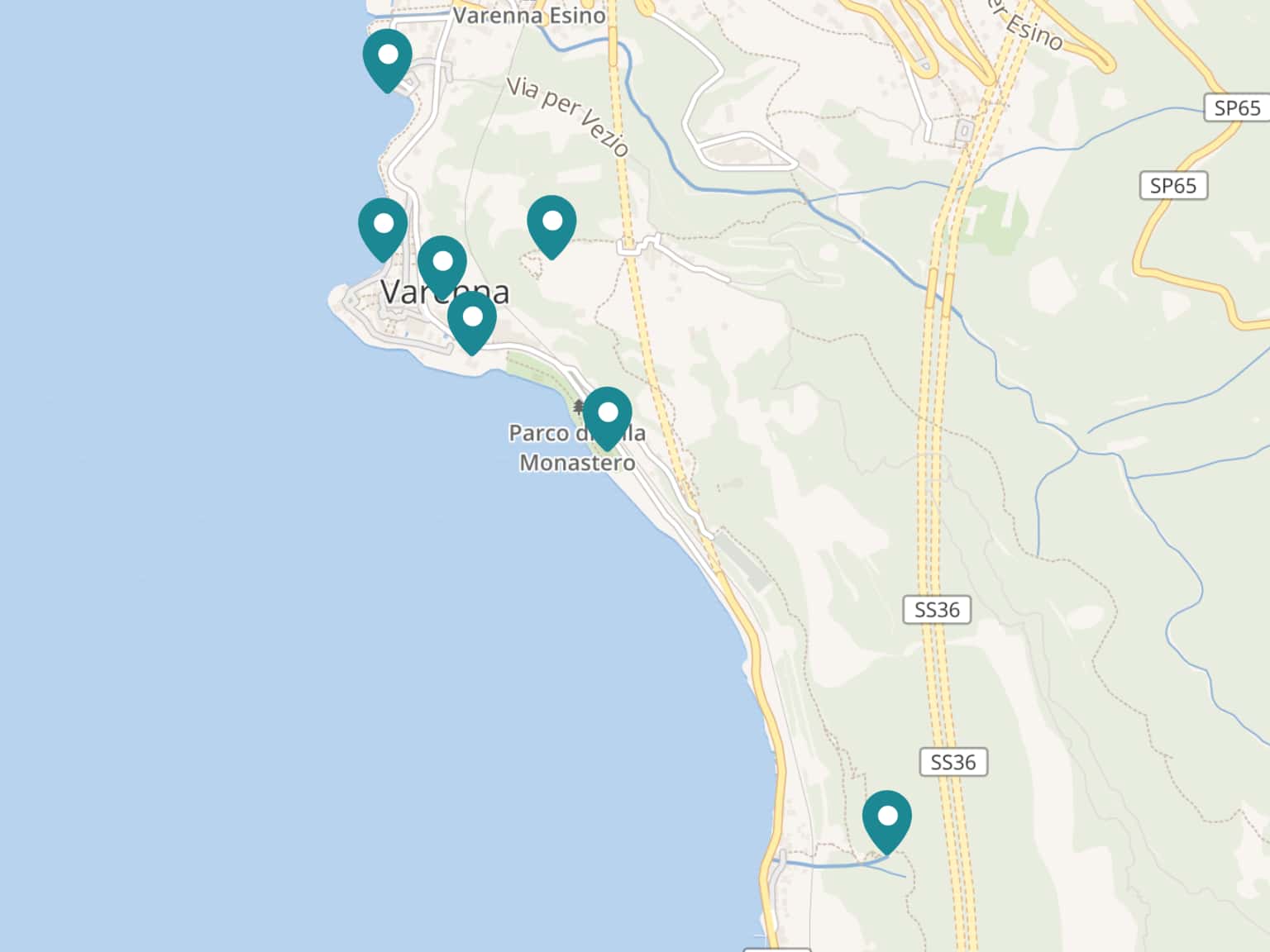Click the small roundabout loop near Esino road

coord(963,131)
